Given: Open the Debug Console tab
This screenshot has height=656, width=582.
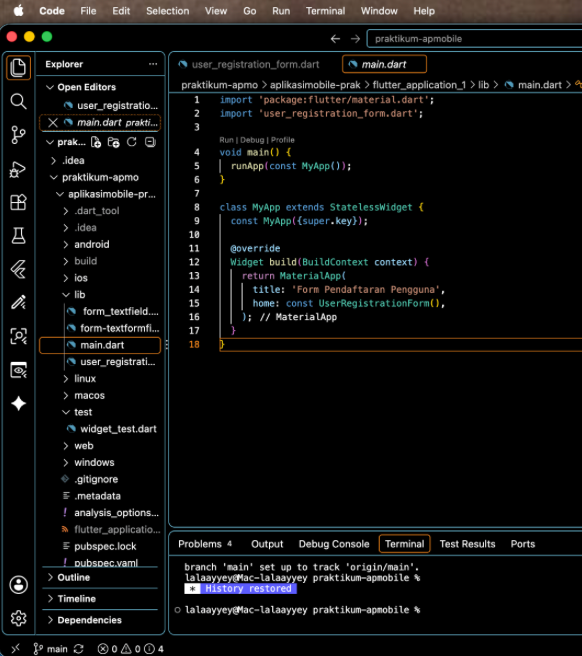Looking at the screenshot, I should point(334,544).
